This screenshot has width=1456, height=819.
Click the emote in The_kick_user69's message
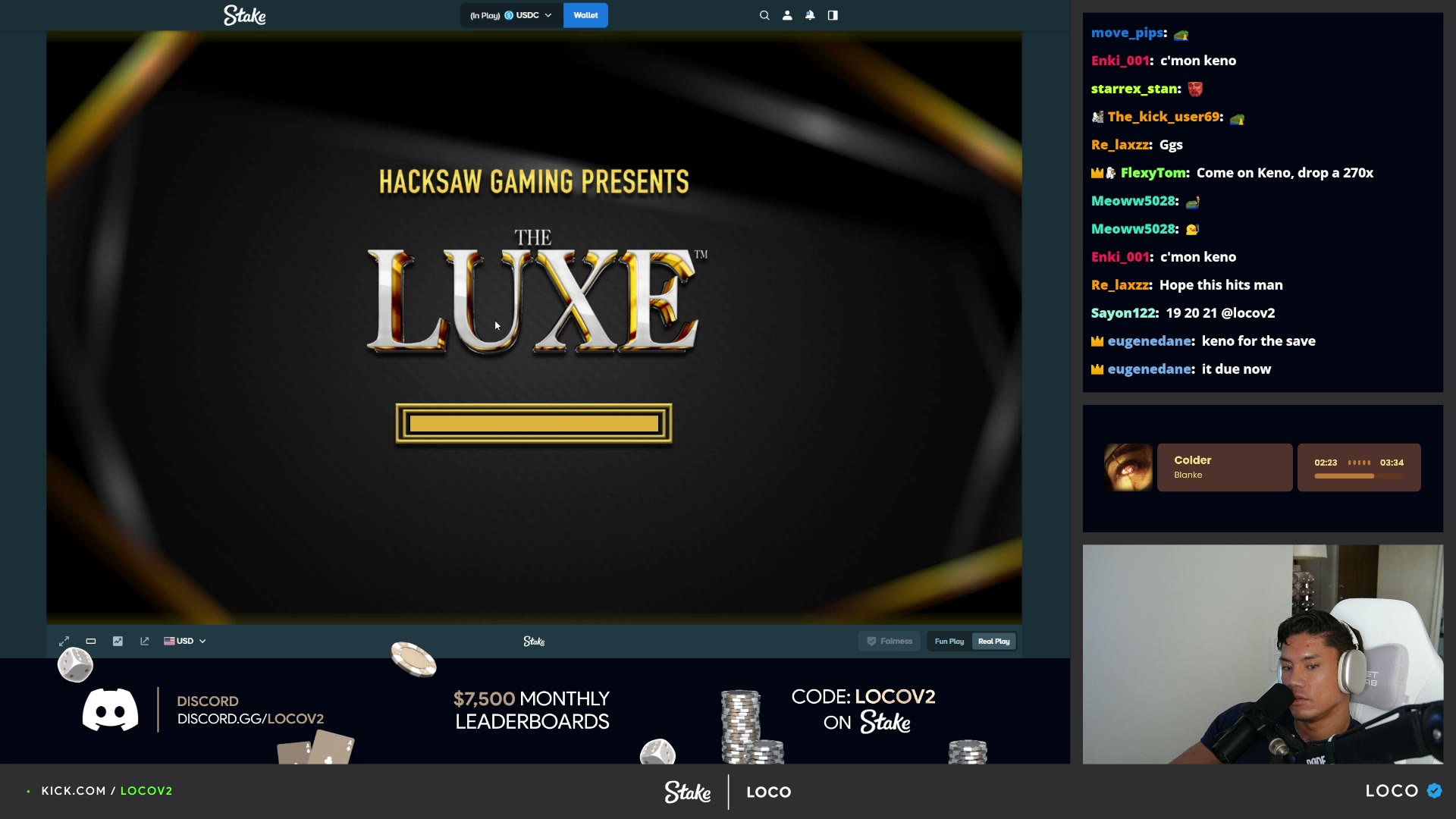pos(1237,118)
